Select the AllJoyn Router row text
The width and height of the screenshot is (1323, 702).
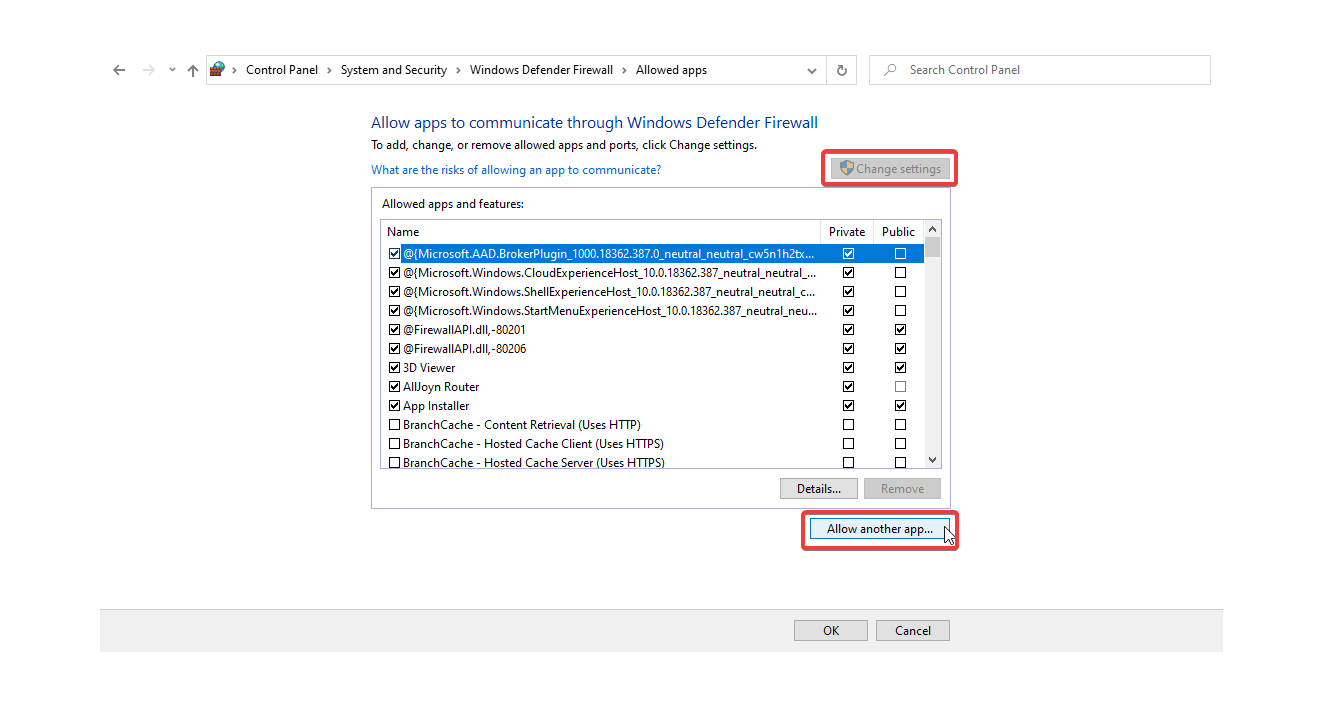click(441, 387)
